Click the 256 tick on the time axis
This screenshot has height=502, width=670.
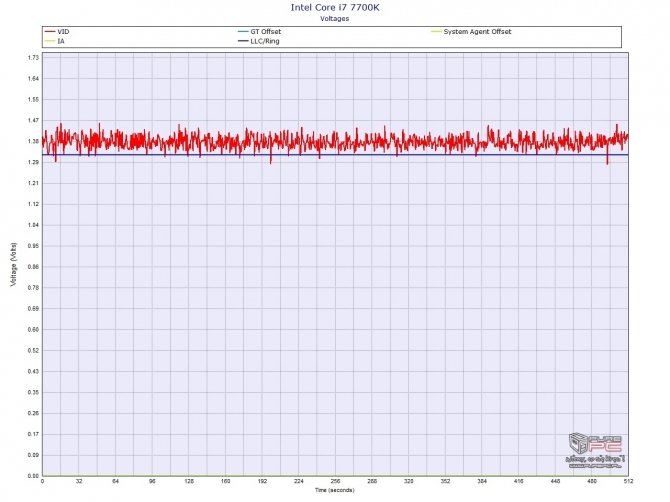tap(335, 482)
